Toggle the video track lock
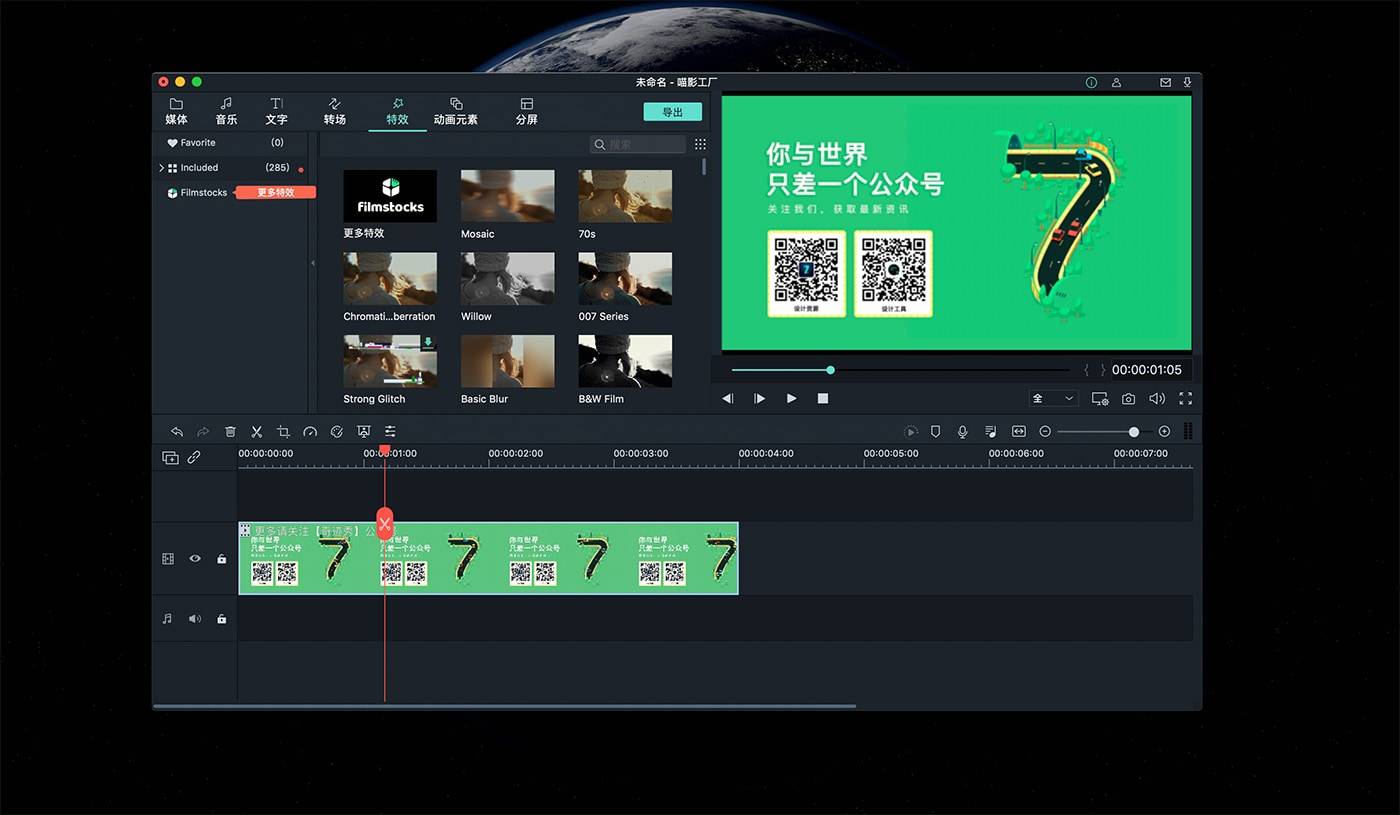This screenshot has height=815, width=1400. (x=221, y=559)
